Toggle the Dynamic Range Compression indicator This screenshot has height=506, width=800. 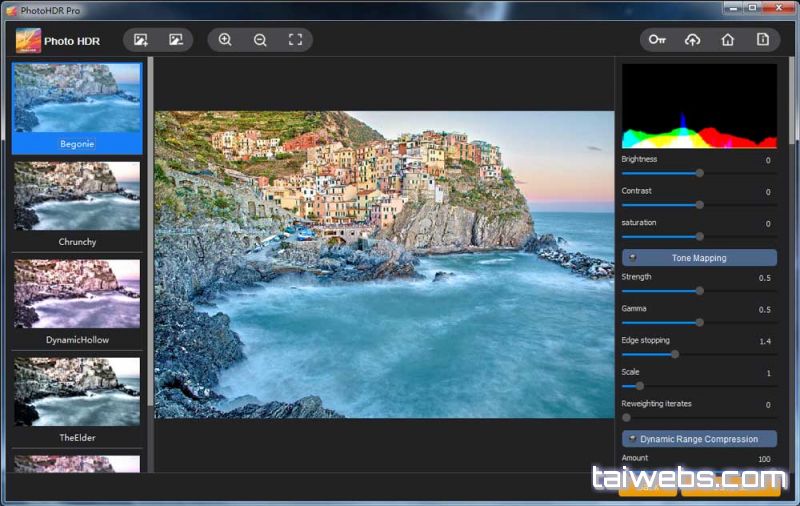pos(633,439)
